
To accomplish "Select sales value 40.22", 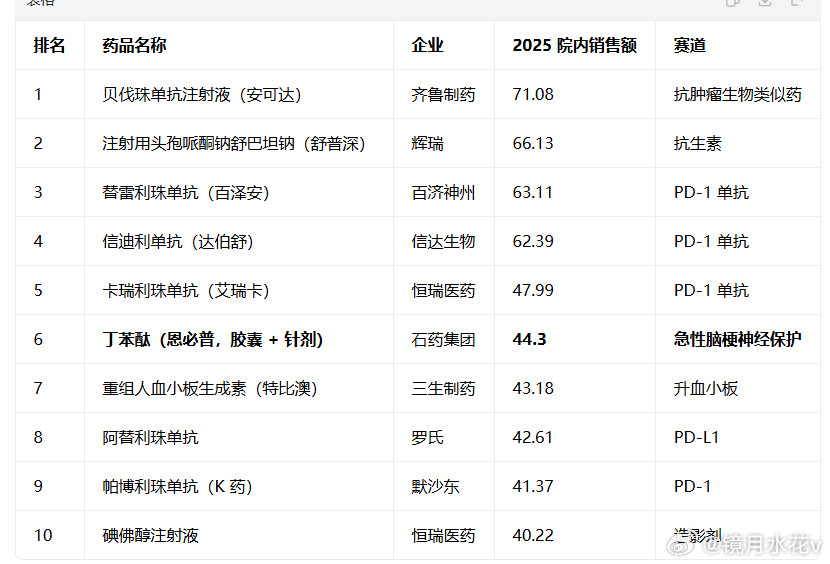I will point(533,536).
